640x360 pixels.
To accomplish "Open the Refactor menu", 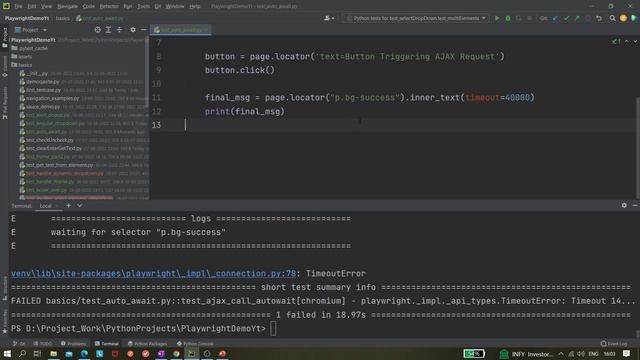I will click(109, 7).
